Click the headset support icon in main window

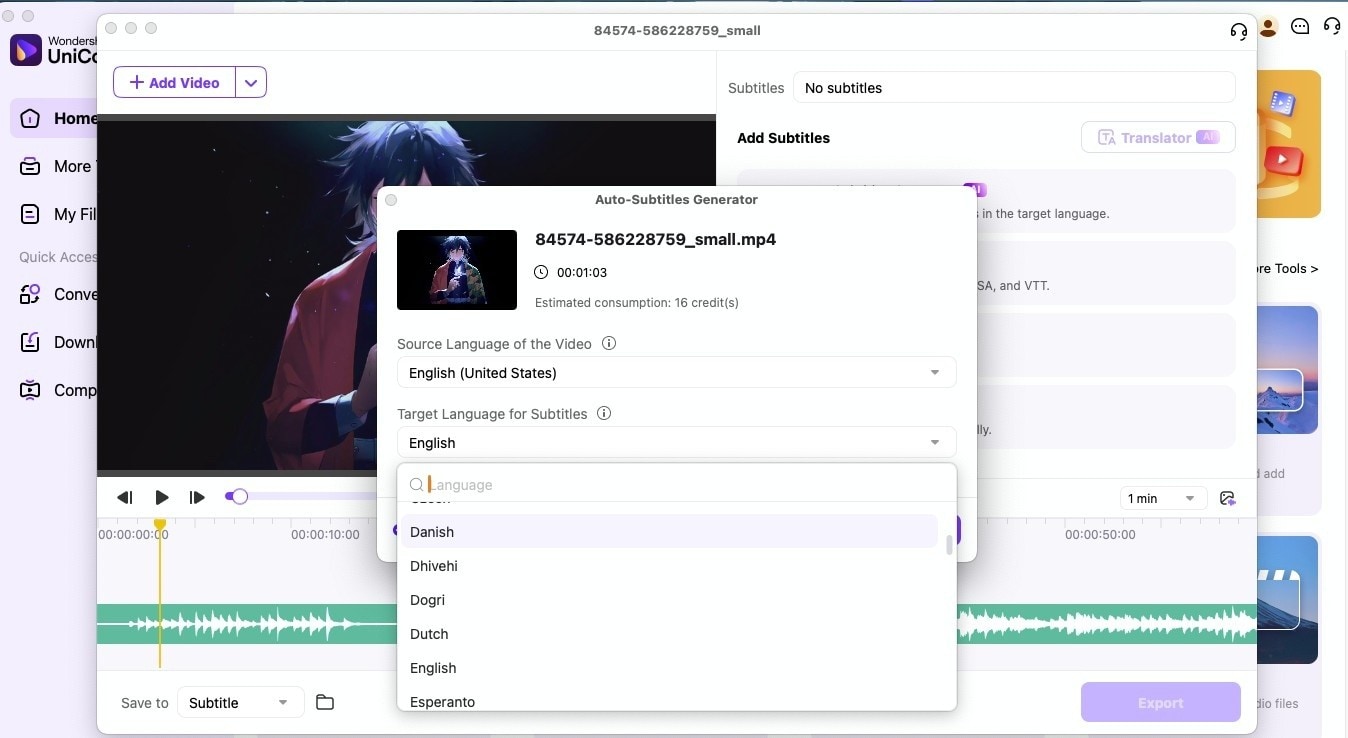click(1332, 27)
